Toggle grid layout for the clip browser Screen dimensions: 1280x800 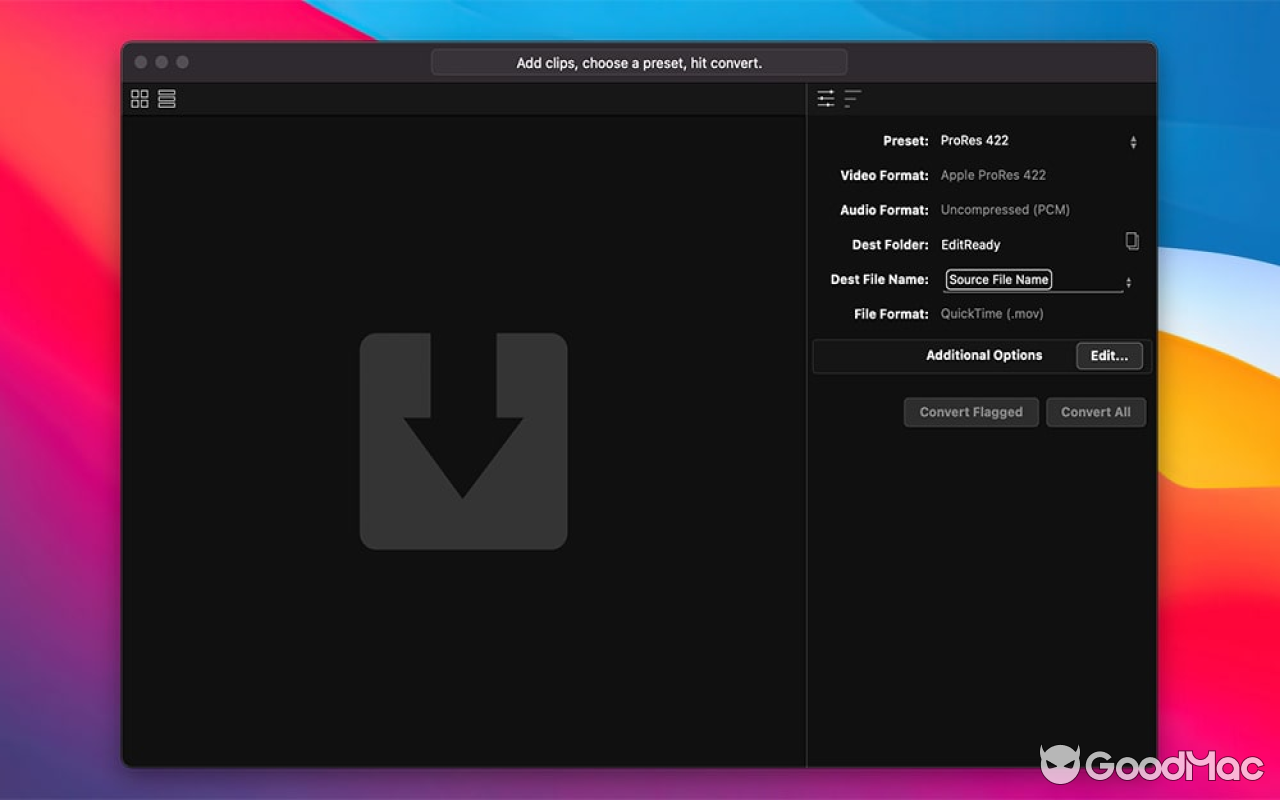pyautogui.click(x=139, y=98)
